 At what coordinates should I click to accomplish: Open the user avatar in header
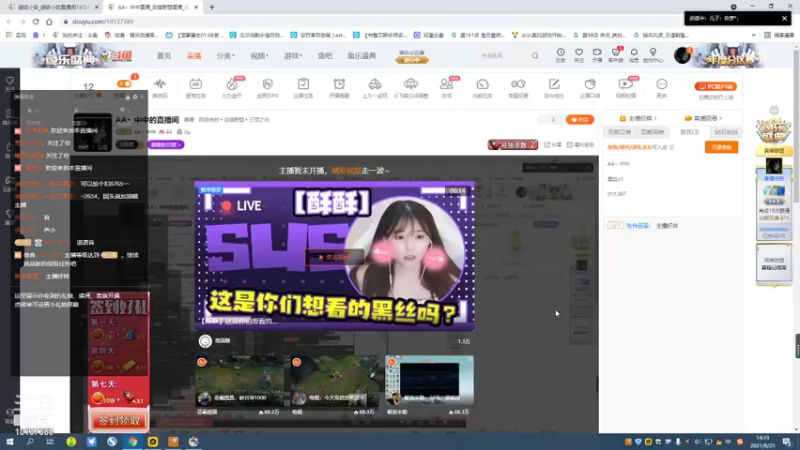pyautogui.click(x=682, y=55)
